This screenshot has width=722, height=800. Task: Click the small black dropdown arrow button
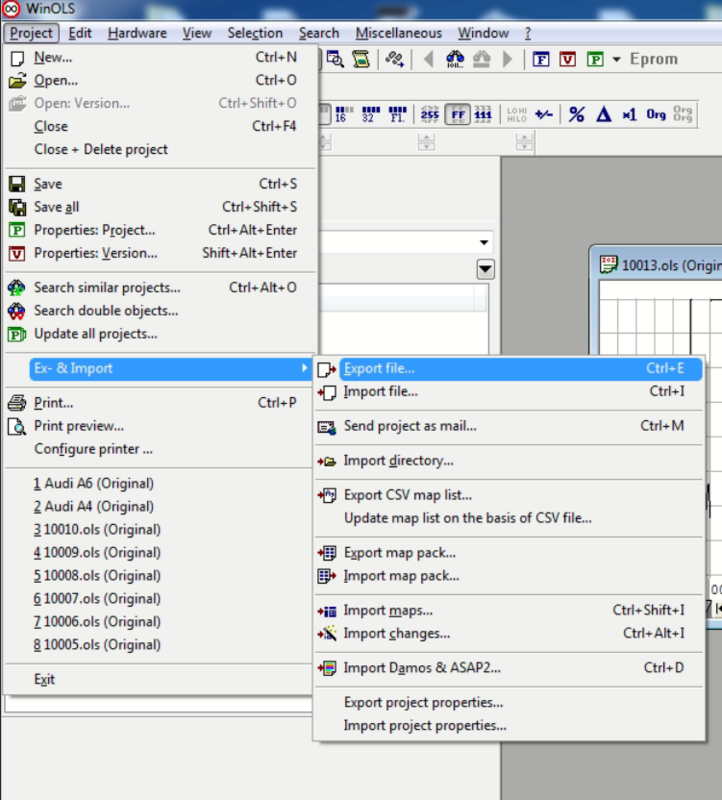[485, 268]
